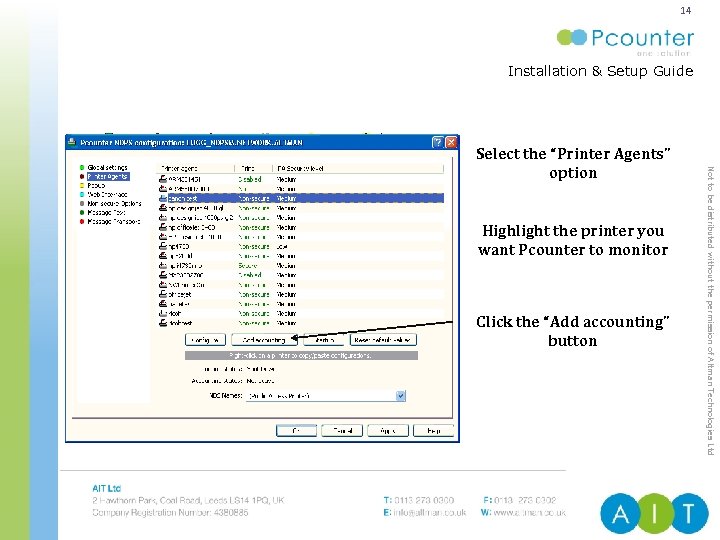
Task: Click the Reset default values button
Action: [383, 340]
